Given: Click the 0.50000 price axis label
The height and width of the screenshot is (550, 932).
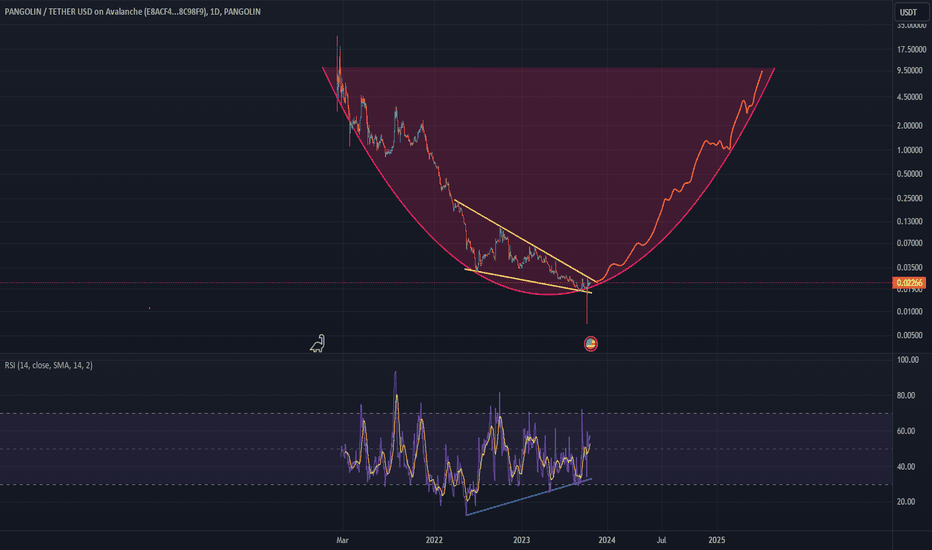Looking at the screenshot, I should point(909,174).
